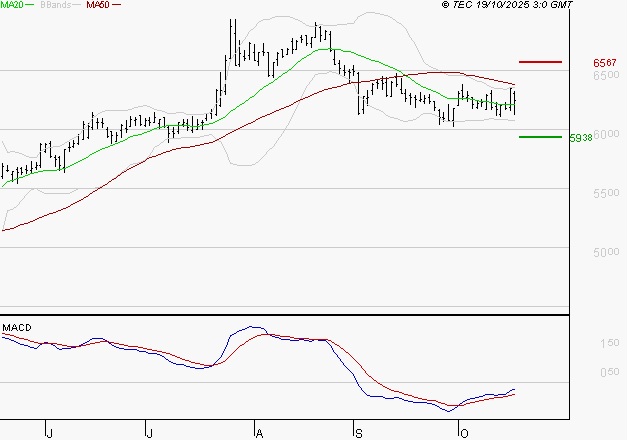Screen dimensions: 627x440
Task: Click the 6500 price axis label
Action: tap(606, 75)
